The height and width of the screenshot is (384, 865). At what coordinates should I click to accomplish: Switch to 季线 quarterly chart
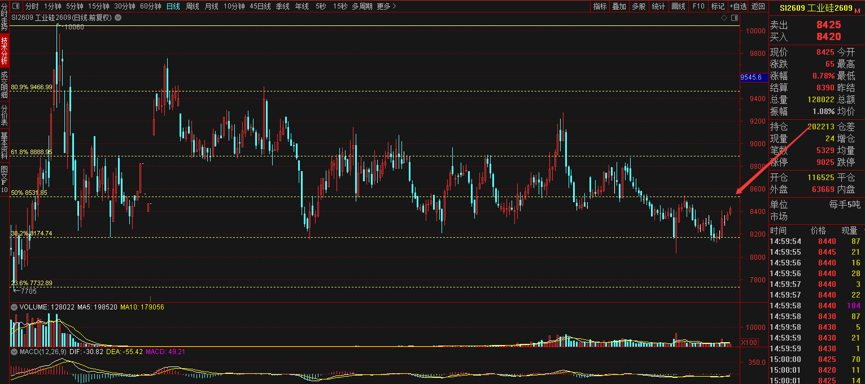tap(282, 7)
